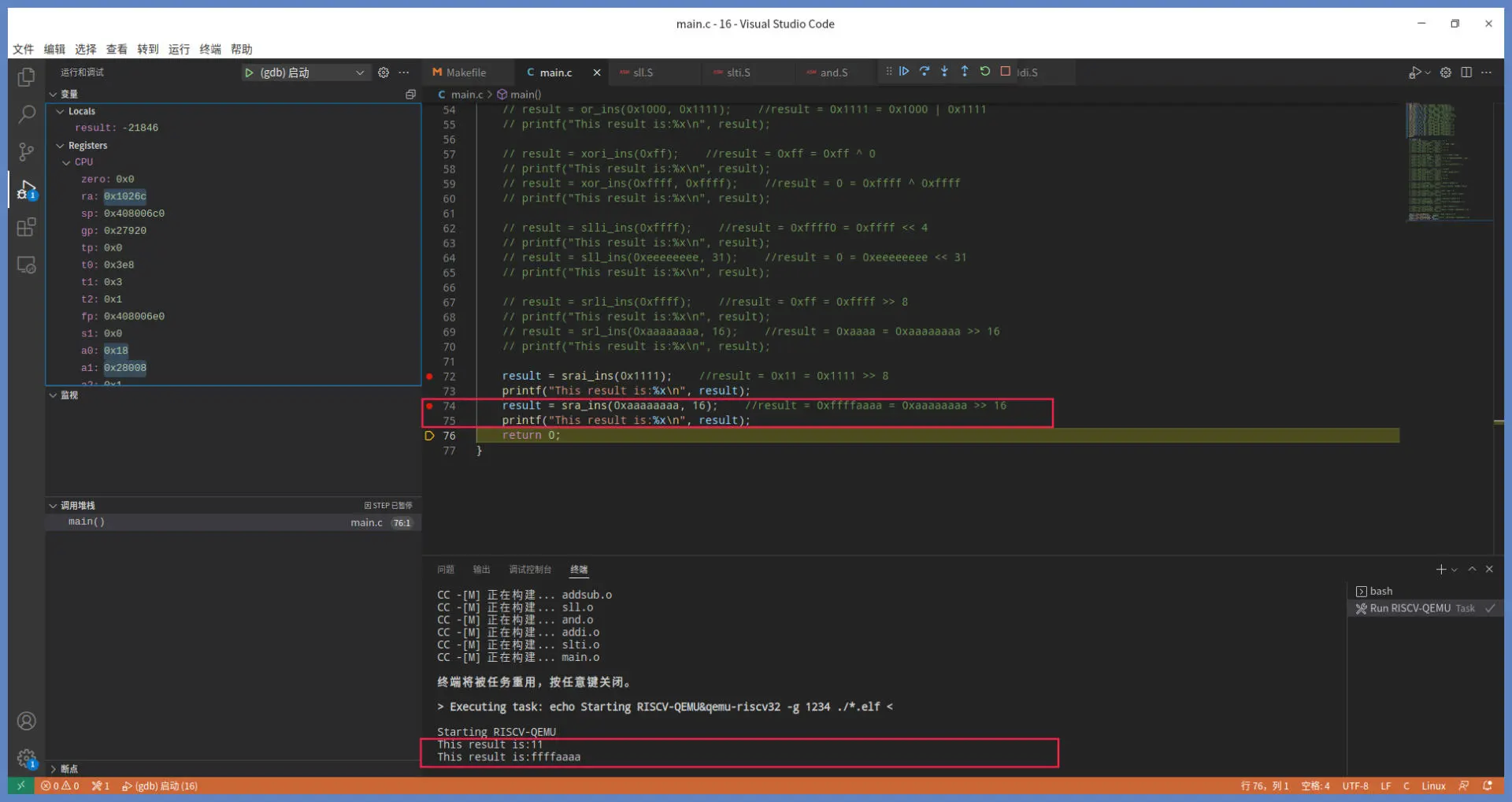Open the Explorer view in activity bar
The width and height of the screenshot is (1512, 802).
click(x=27, y=76)
